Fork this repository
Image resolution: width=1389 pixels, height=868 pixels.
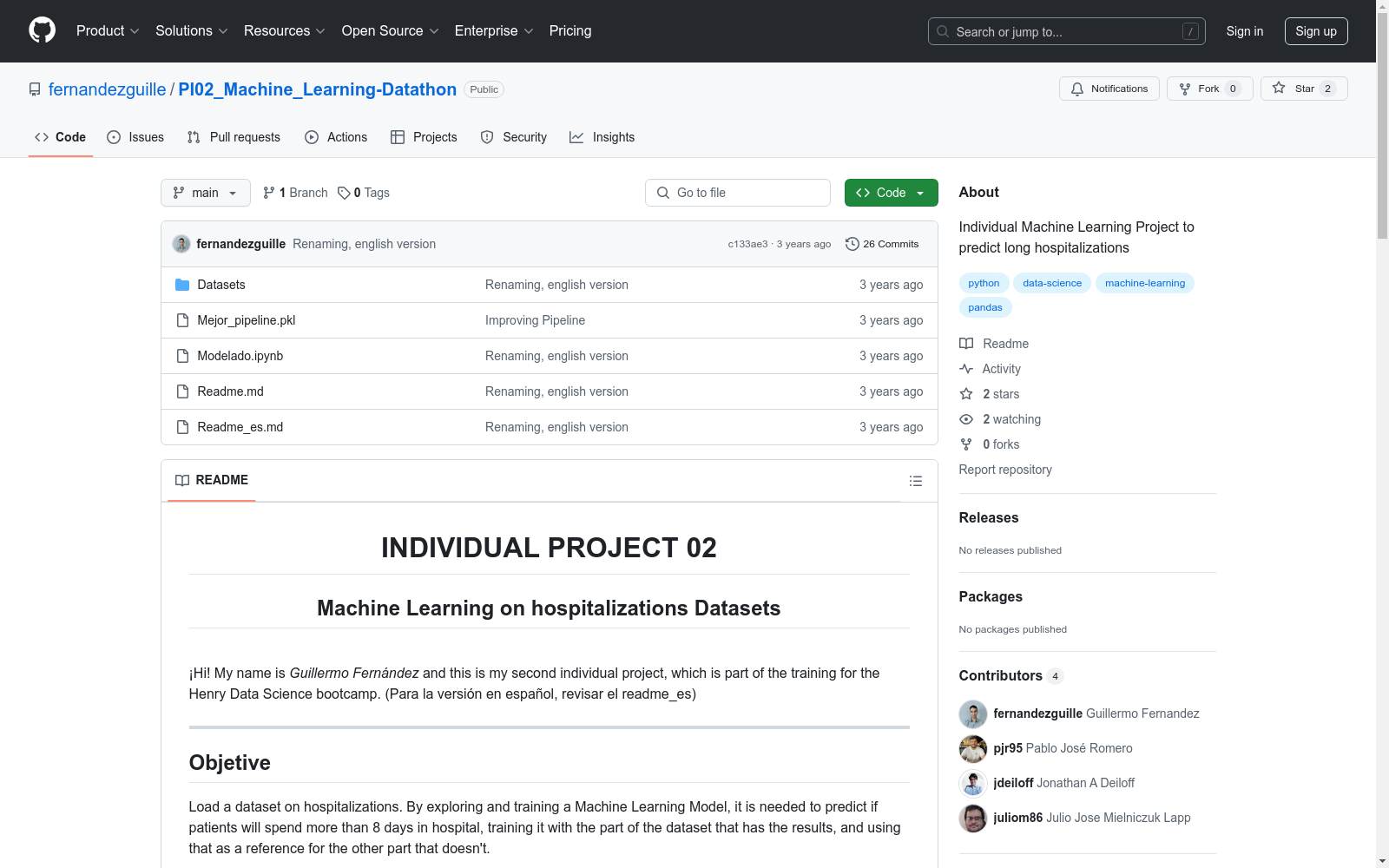tap(1210, 89)
